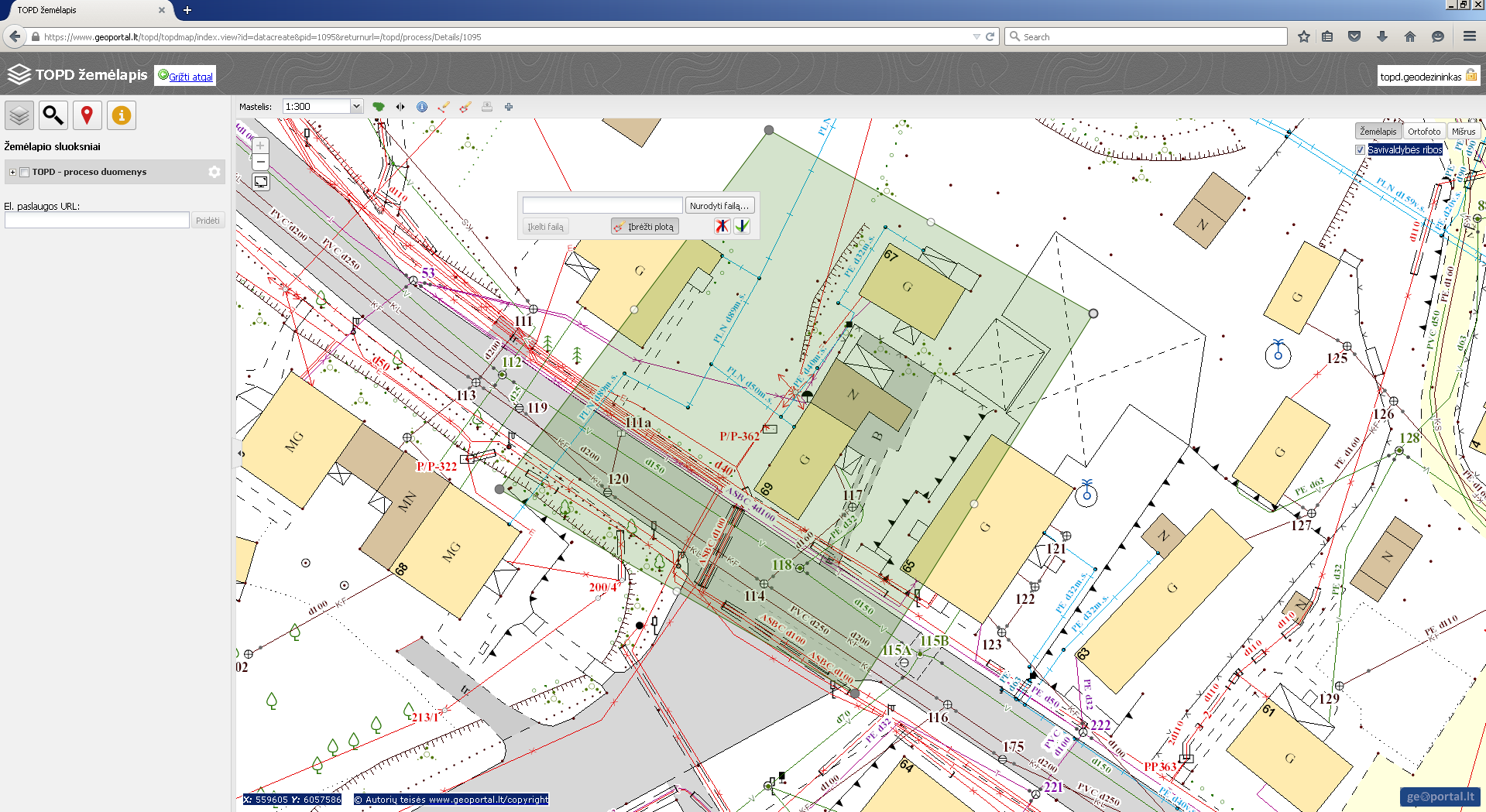
Task: Open the layers panel icon
Action: click(x=19, y=115)
